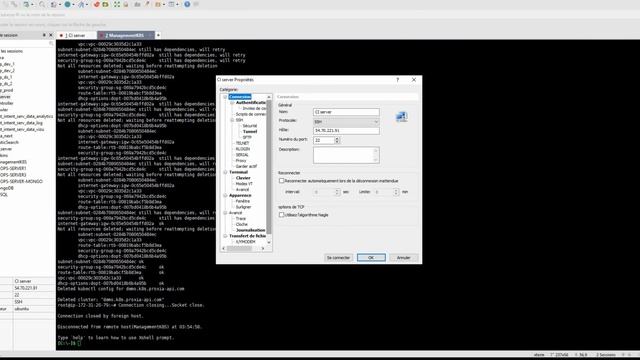Screen dimensions: 640x360
Task: Click the blue help icon in the toolbar
Action: click(187, 4)
